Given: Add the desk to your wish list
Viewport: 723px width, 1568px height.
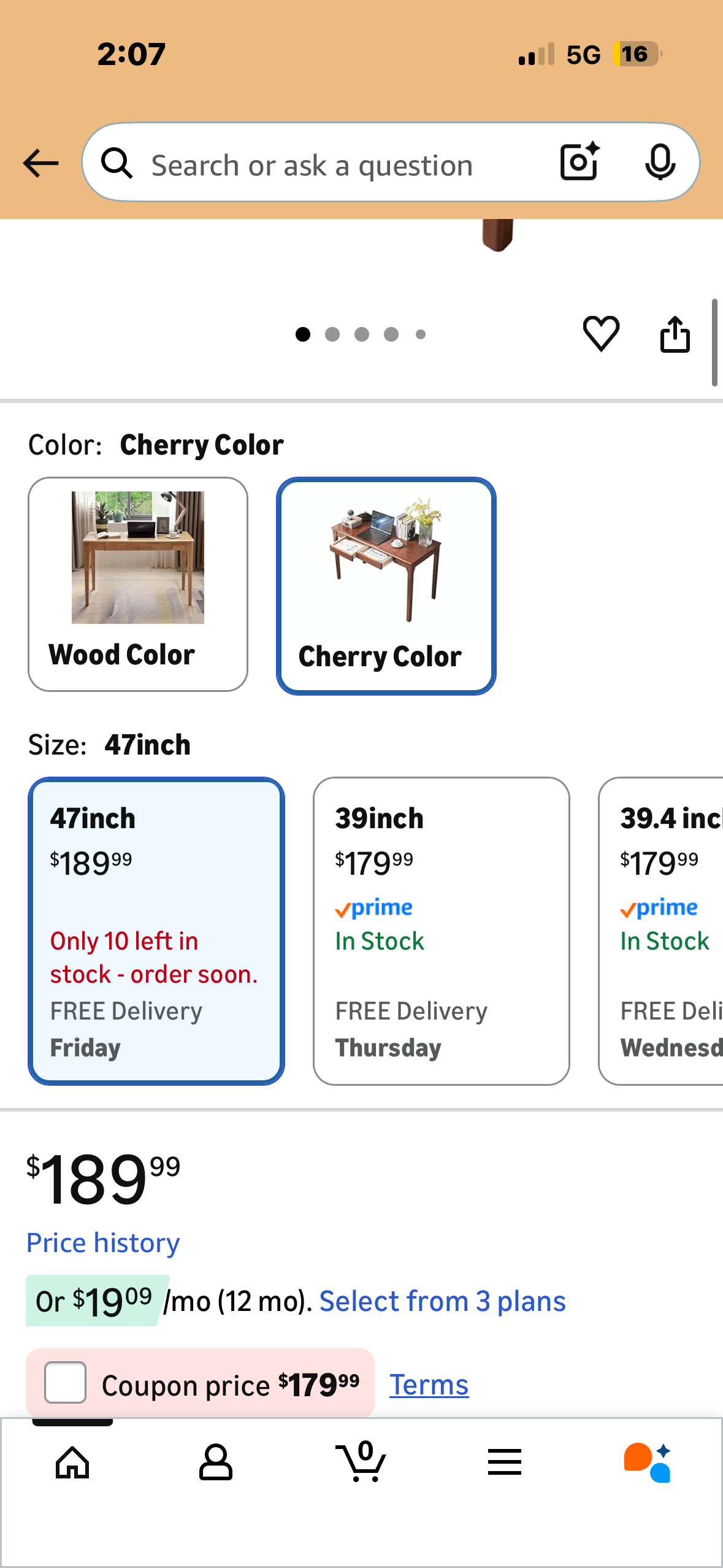Looking at the screenshot, I should point(600,334).
